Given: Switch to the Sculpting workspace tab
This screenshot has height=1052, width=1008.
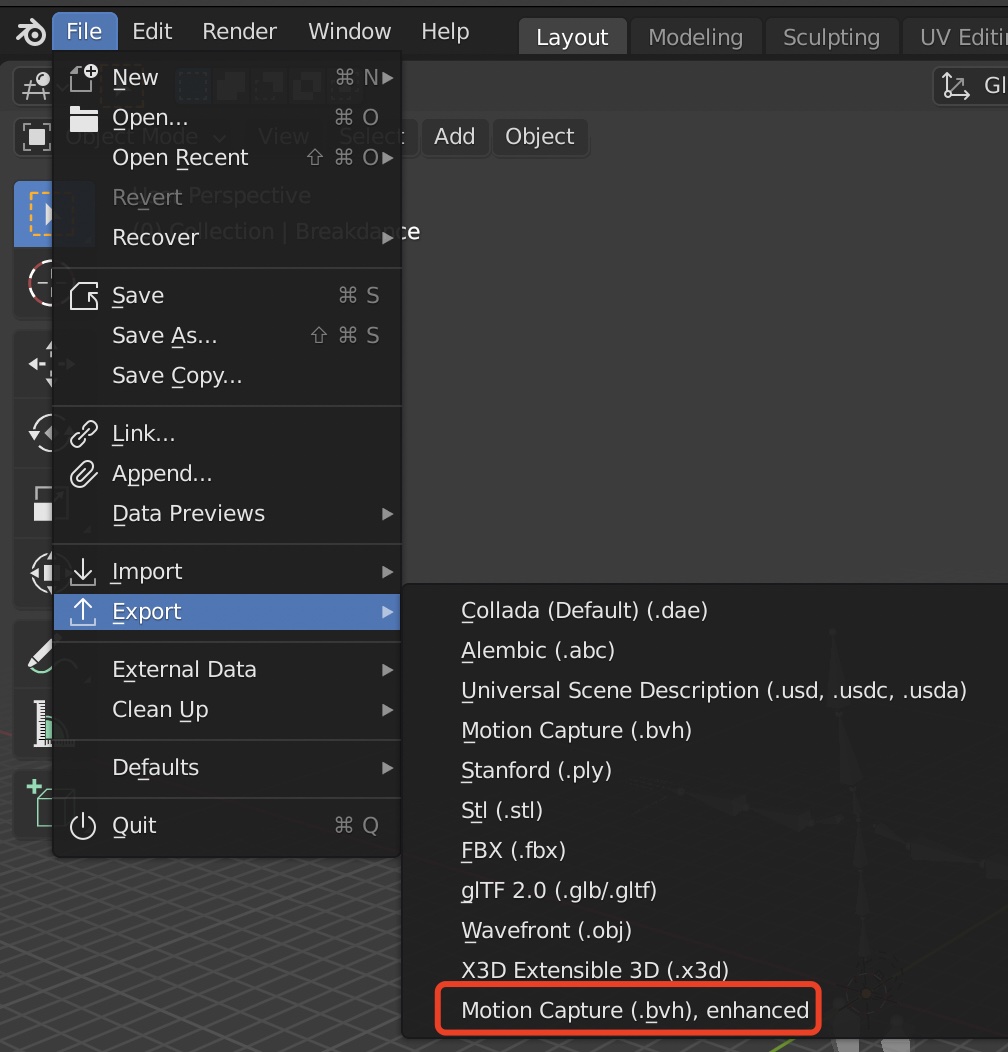Looking at the screenshot, I should [x=831, y=37].
